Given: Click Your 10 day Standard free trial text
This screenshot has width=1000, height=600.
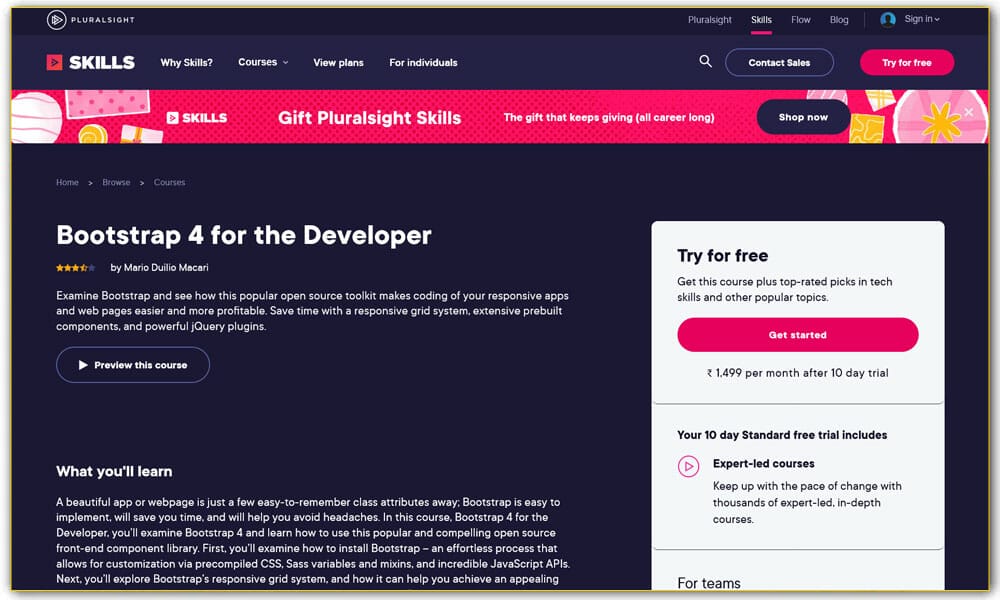Looking at the screenshot, I should [x=782, y=435].
